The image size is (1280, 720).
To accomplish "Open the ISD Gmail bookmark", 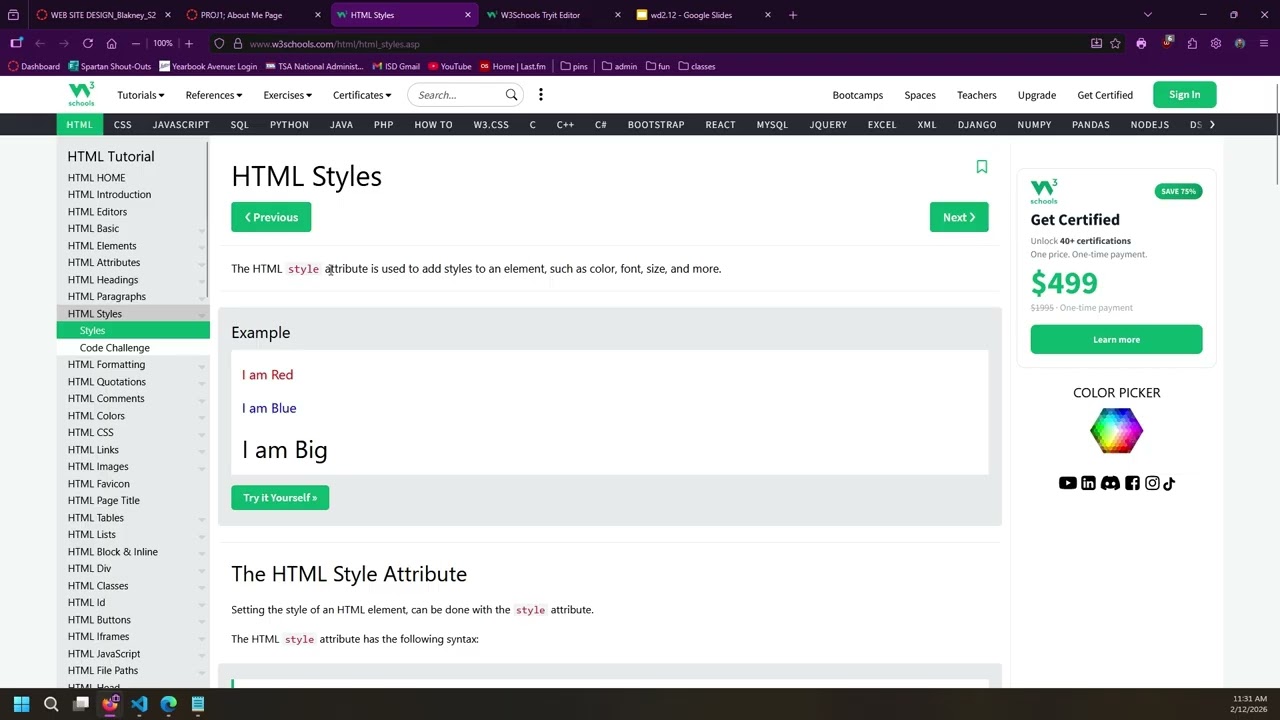I will click(x=396, y=66).
